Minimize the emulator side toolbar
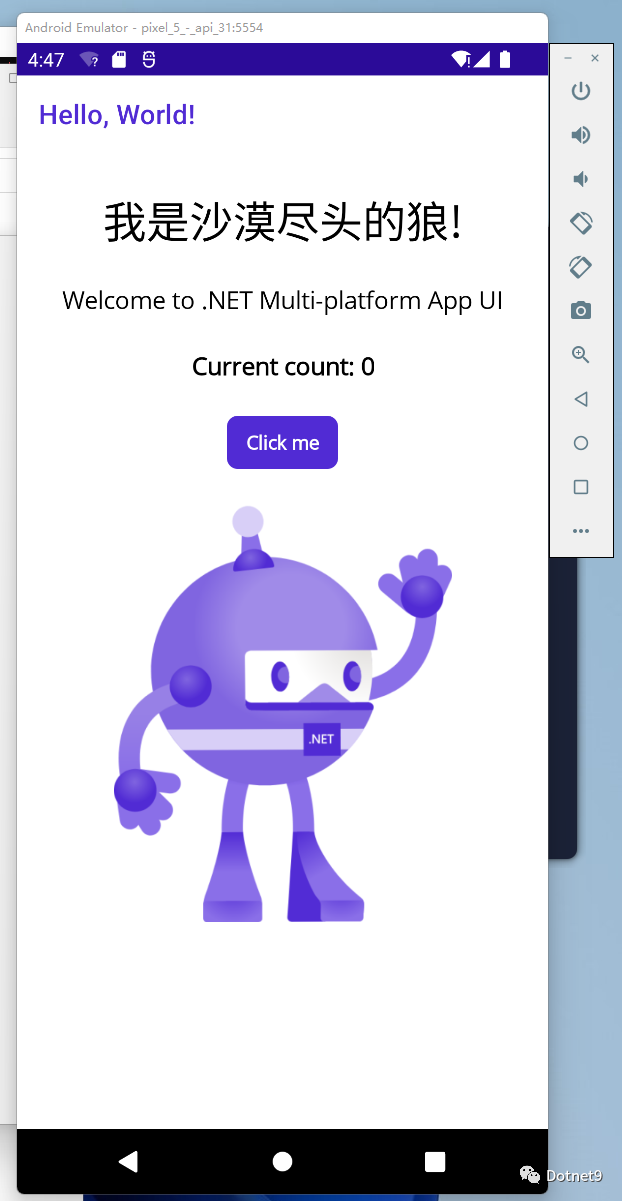This screenshot has width=622, height=1201. pos(568,58)
